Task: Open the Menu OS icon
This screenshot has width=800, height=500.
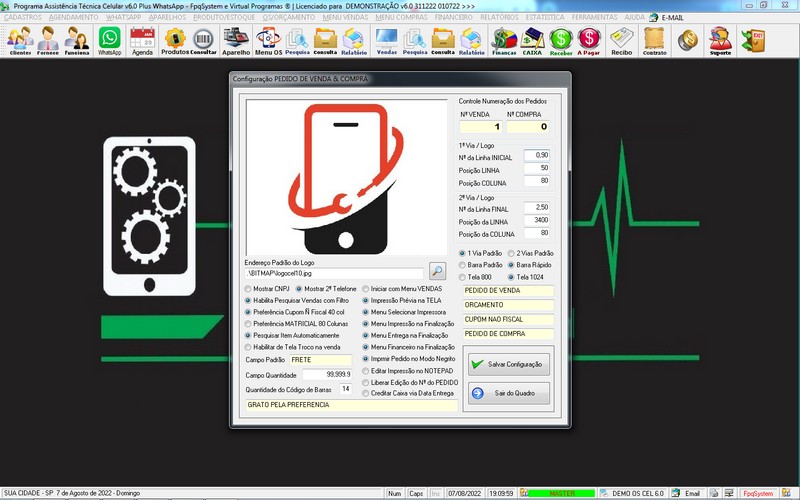Action: coord(268,41)
